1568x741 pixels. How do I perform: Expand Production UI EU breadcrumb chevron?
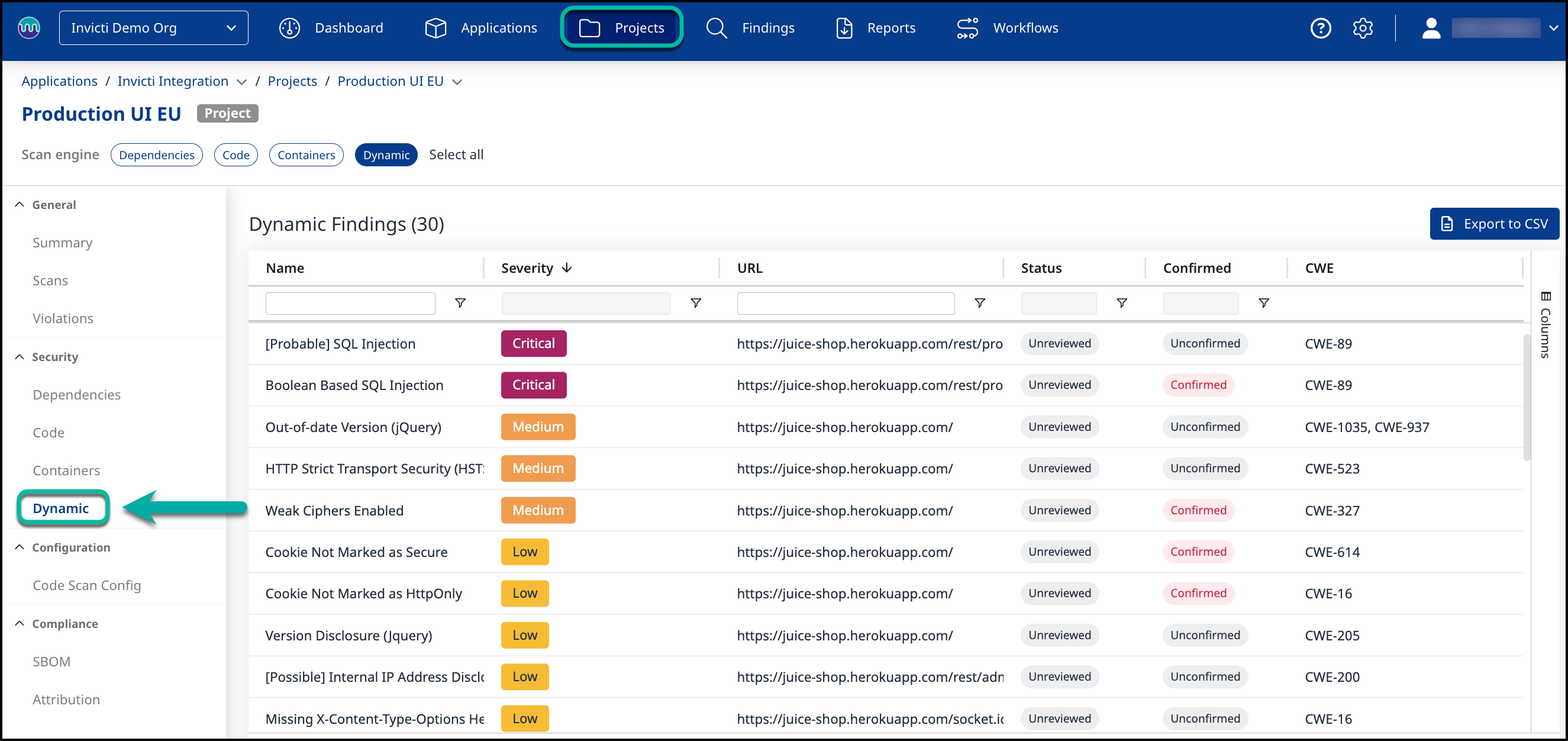pyautogui.click(x=458, y=82)
